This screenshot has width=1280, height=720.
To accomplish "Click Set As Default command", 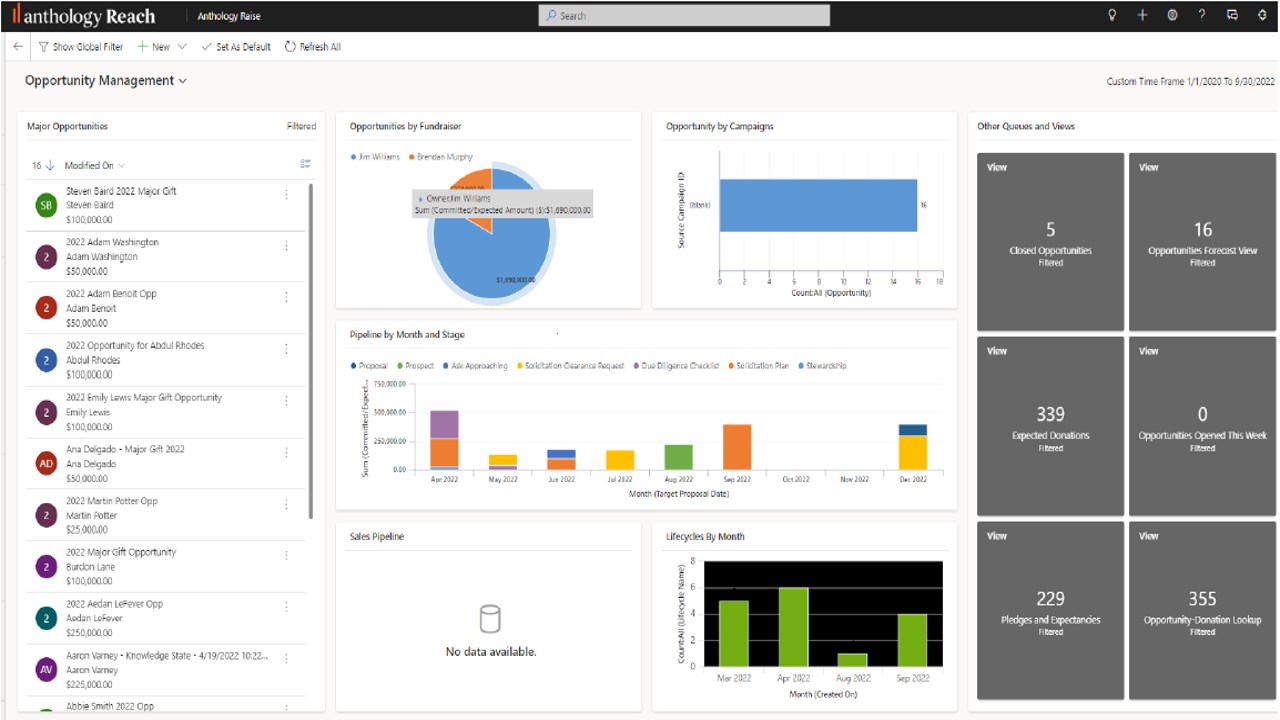I will point(236,47).
